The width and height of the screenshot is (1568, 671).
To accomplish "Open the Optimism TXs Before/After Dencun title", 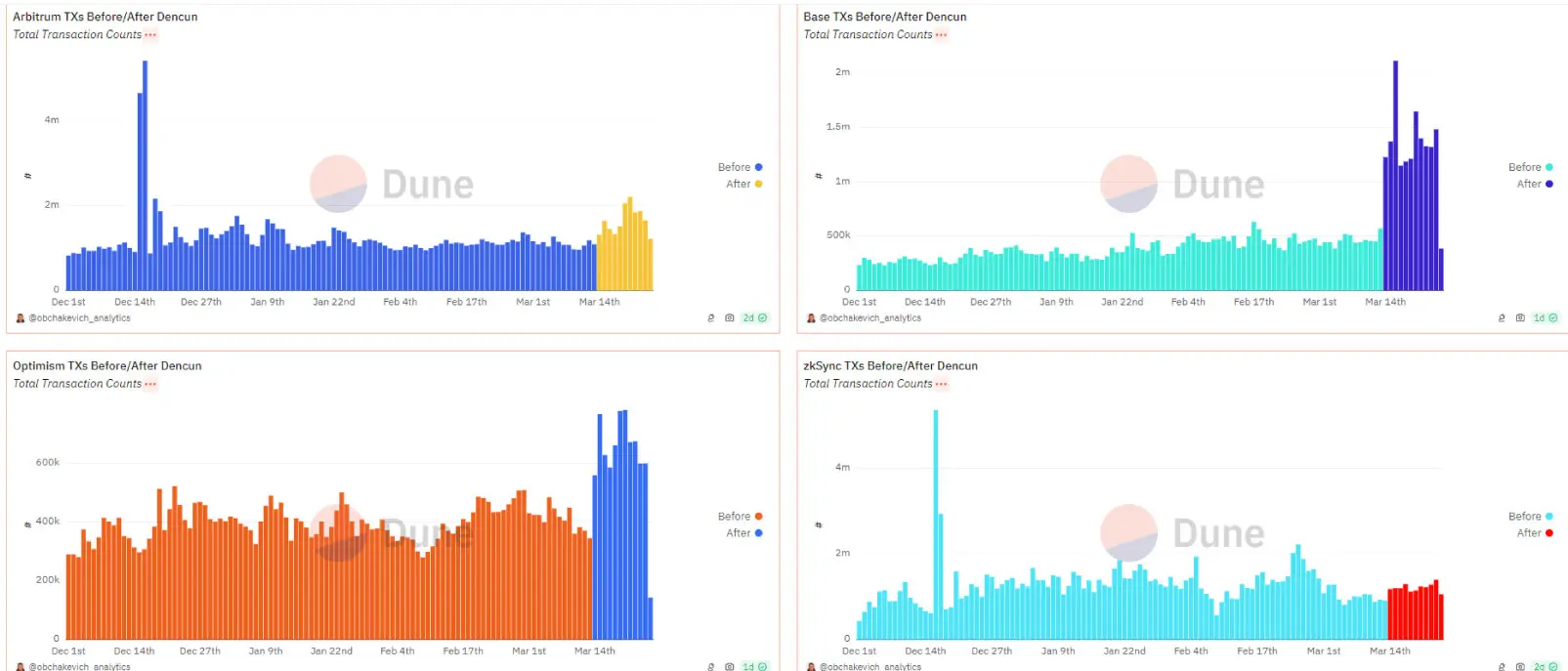I will [107, 366].
